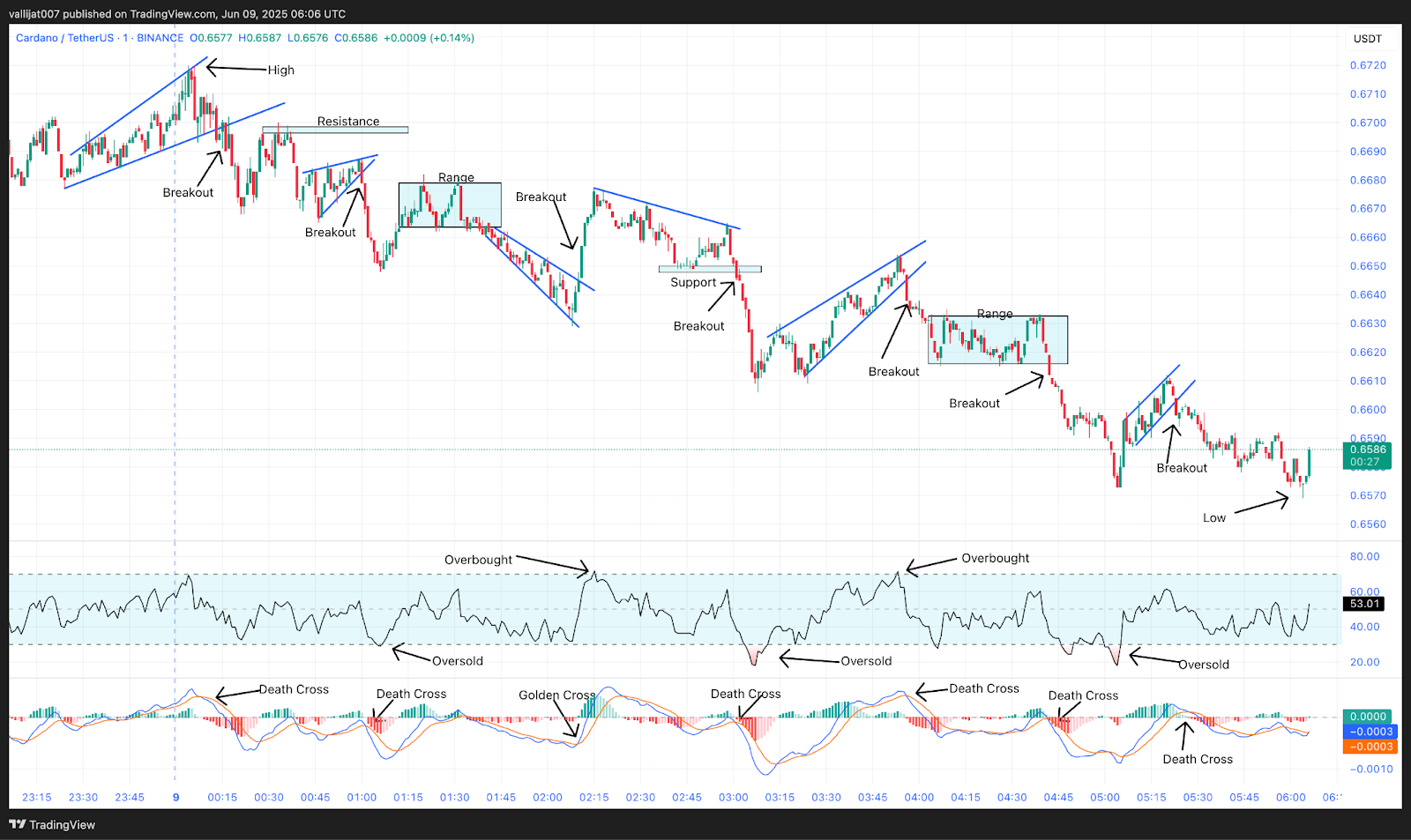Viewport: 1411px width, 840px height.
Task: Select the 'Resistance' annotation label
Action: (x=348, y=122)
